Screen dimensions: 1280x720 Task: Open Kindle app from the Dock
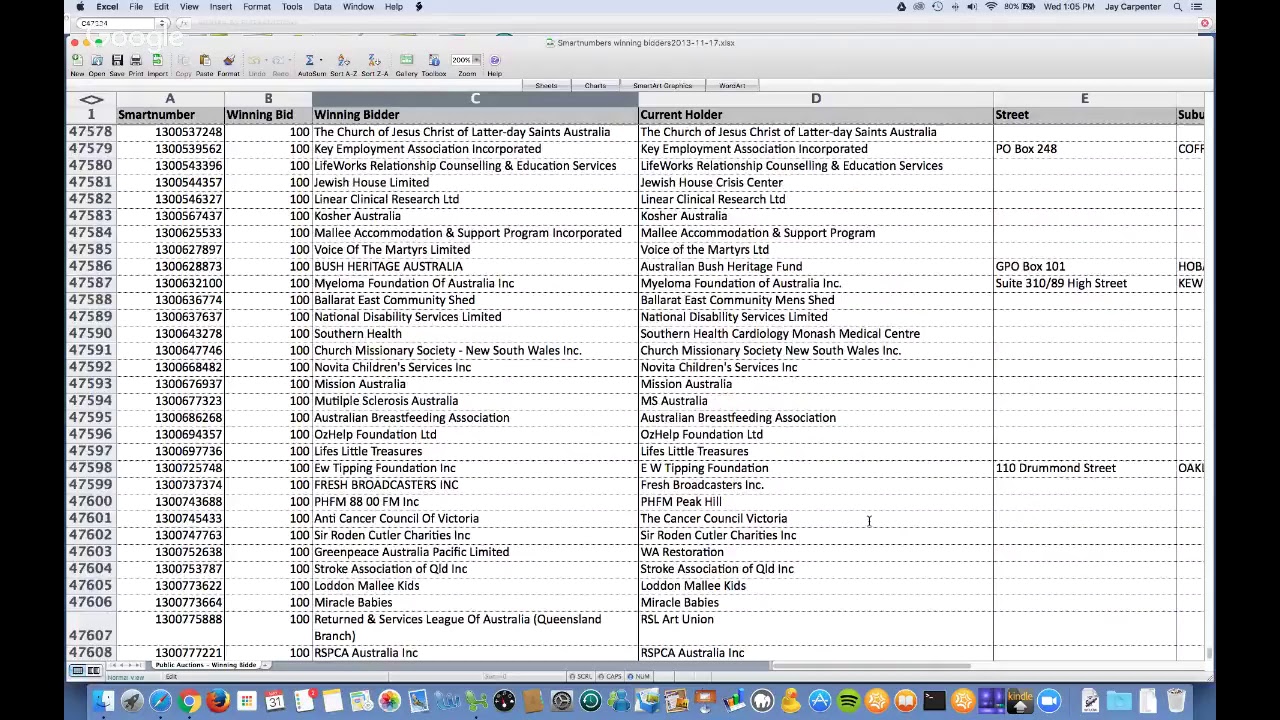pos(1020,701)
